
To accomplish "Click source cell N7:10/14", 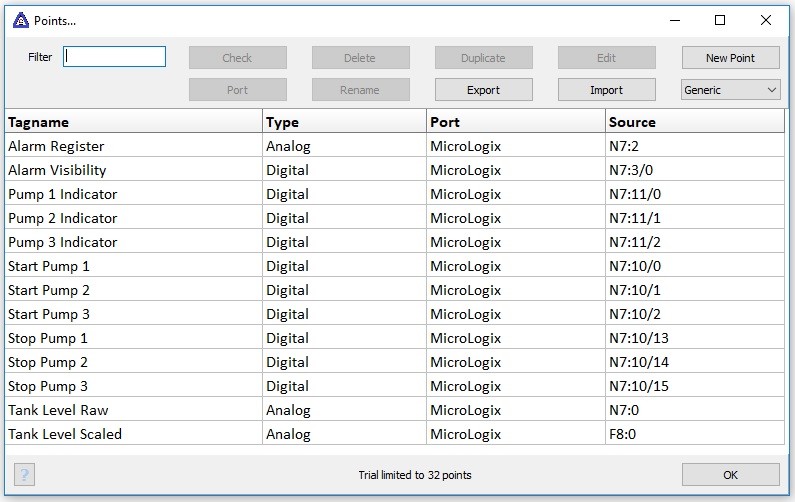I will pyautogui.click(x=695, y=362).
